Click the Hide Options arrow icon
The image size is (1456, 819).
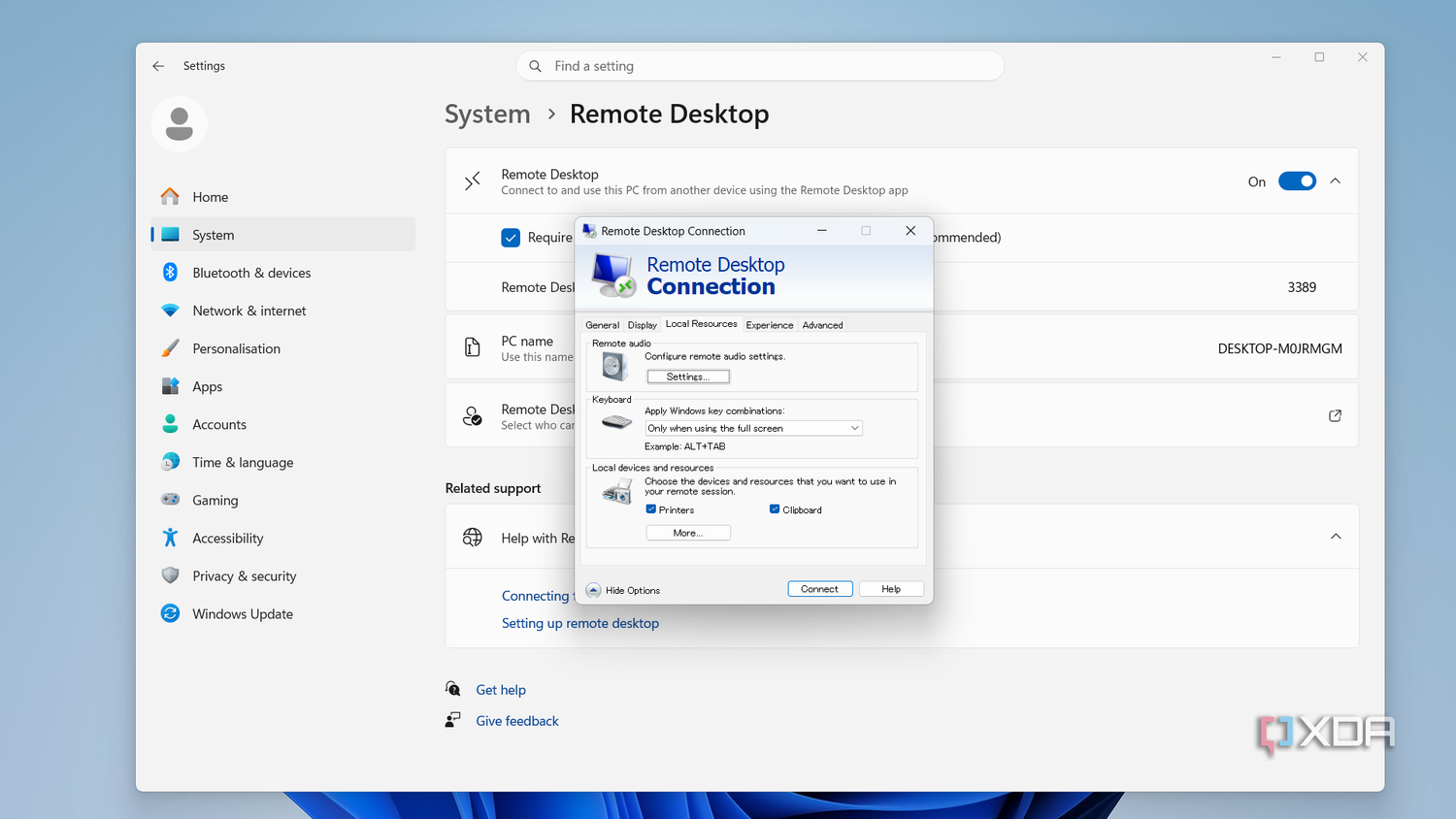click(x=593, y=590)
